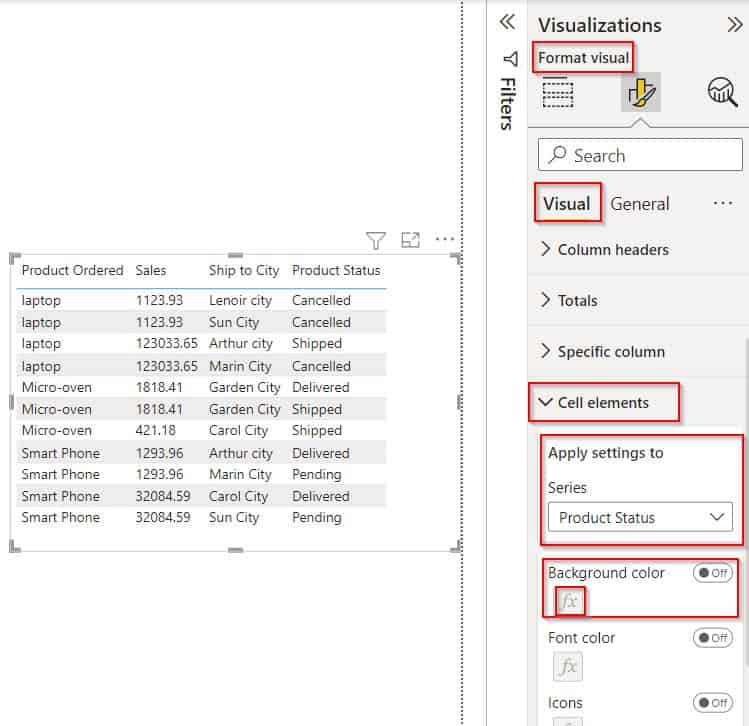
Task: Open the Series dropdown showing Product Status
Action: point(640,517)
